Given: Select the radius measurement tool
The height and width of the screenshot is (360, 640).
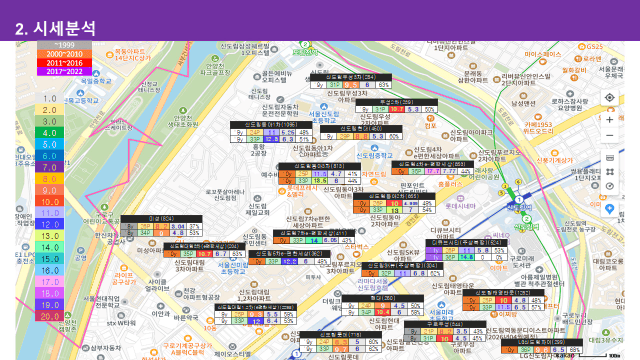Looking at the screenshot, I should pyautogui.click(x=609, y=186).
